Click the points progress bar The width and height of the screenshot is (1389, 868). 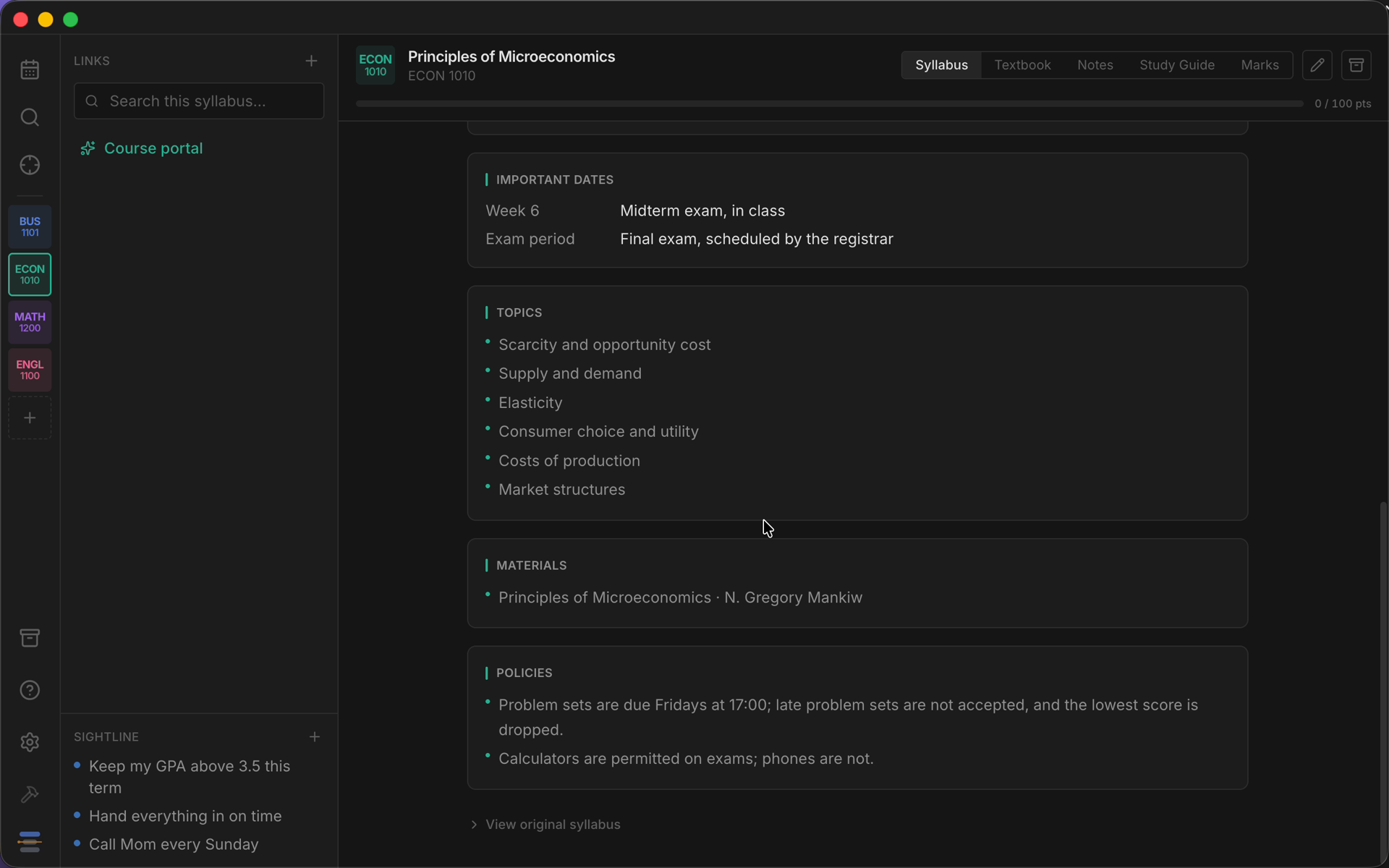(x=829, y=103)
